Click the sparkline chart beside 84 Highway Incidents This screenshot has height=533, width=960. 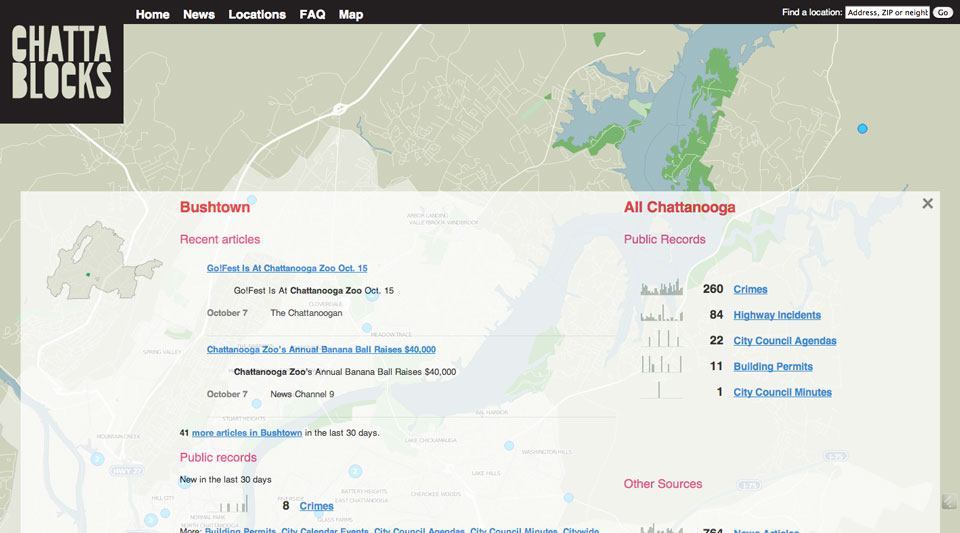(x=662, y=313)
